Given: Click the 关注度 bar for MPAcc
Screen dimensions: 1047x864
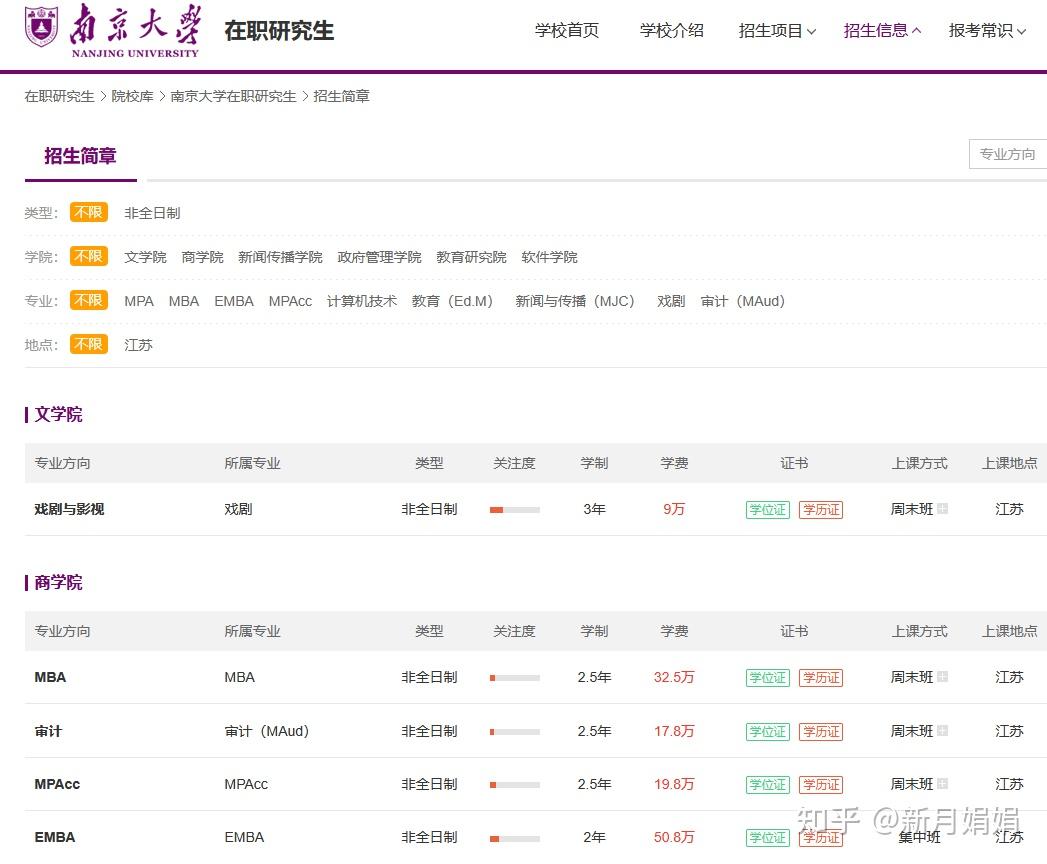Looking at the screenshot, I should [x=514, y=785].
